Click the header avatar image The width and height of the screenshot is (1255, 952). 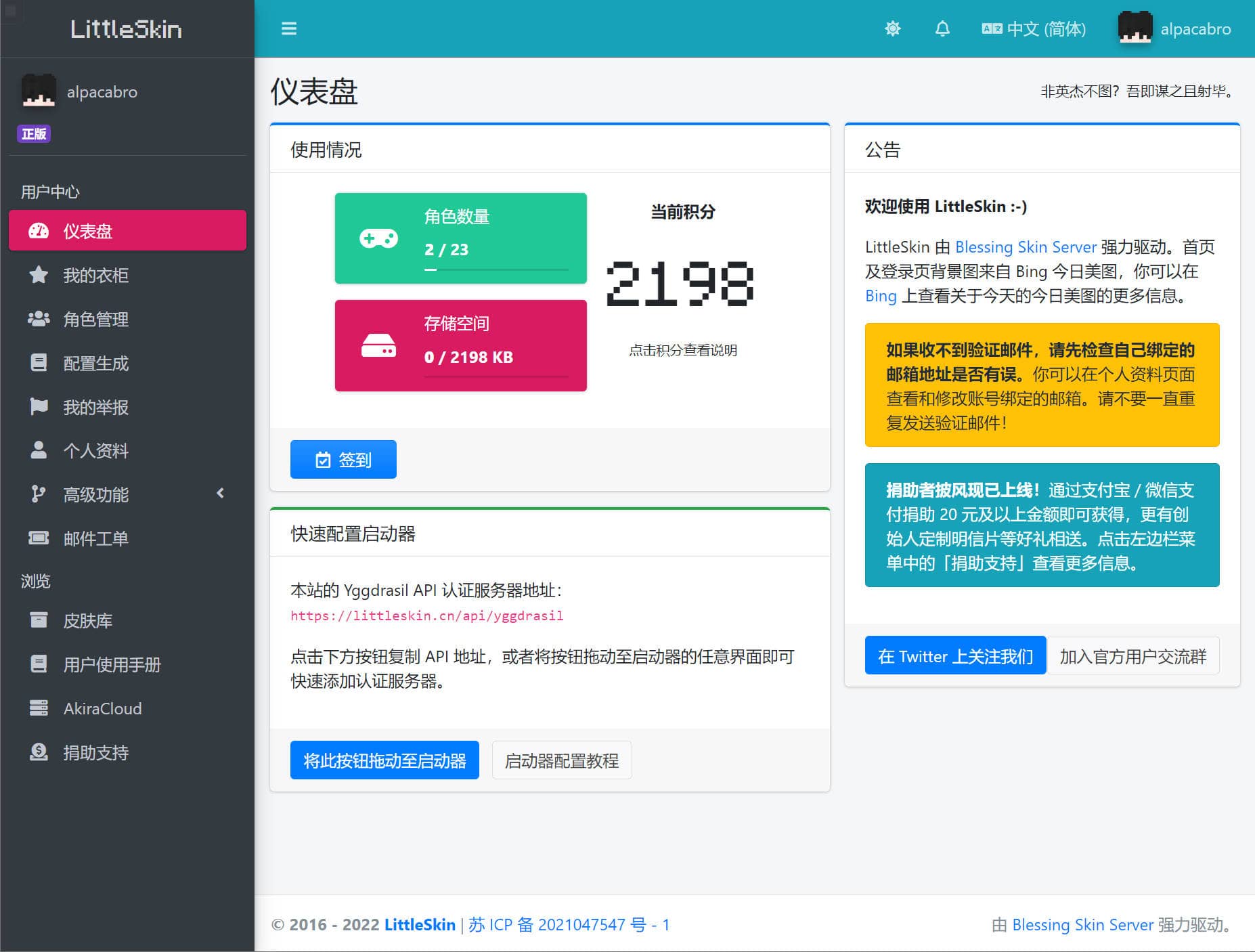[x=1135, y=28]
